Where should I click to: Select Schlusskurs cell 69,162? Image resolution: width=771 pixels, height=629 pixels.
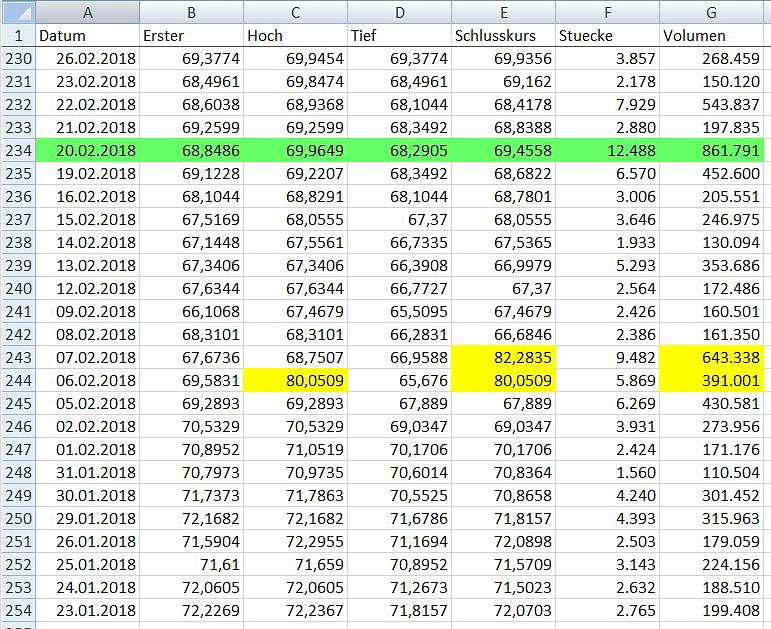point(504,82)
